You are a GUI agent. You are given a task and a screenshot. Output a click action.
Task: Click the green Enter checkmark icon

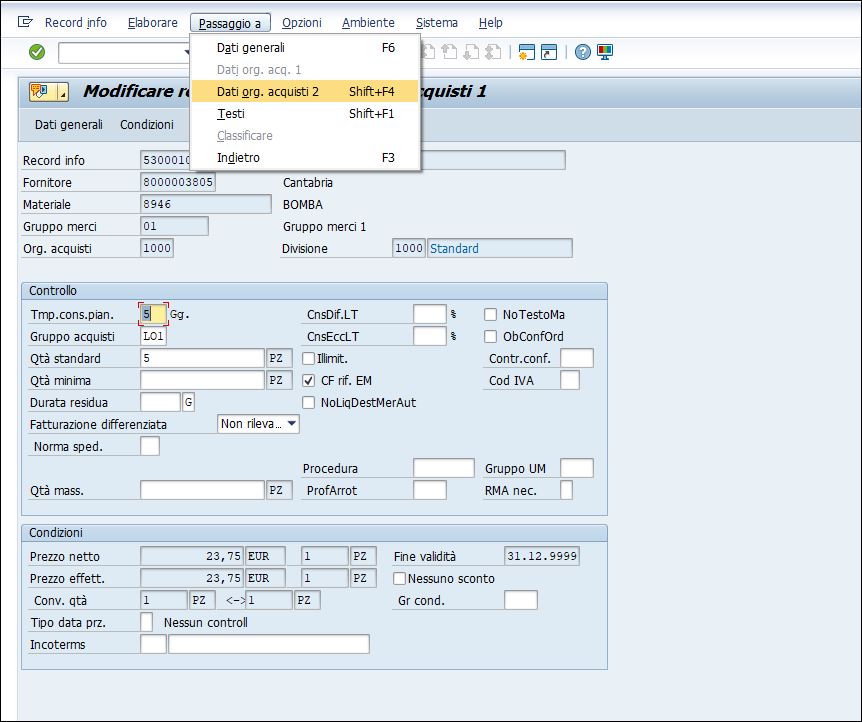(37, 52)
